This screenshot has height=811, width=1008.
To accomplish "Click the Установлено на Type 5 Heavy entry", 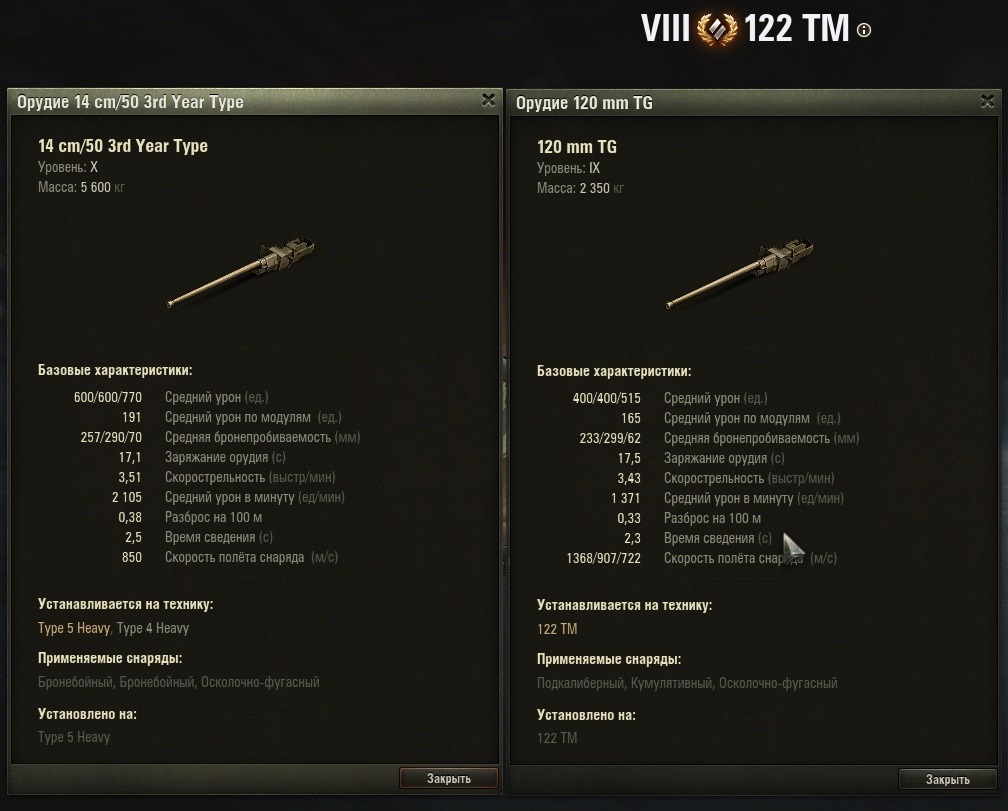I will 74,737.
